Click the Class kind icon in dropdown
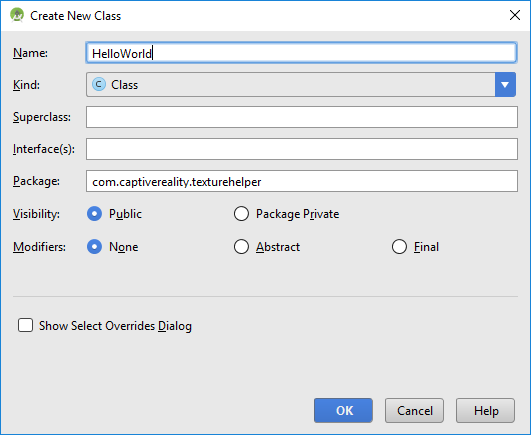Viewport: 531px width, 435px height. (x=99, y=84)
